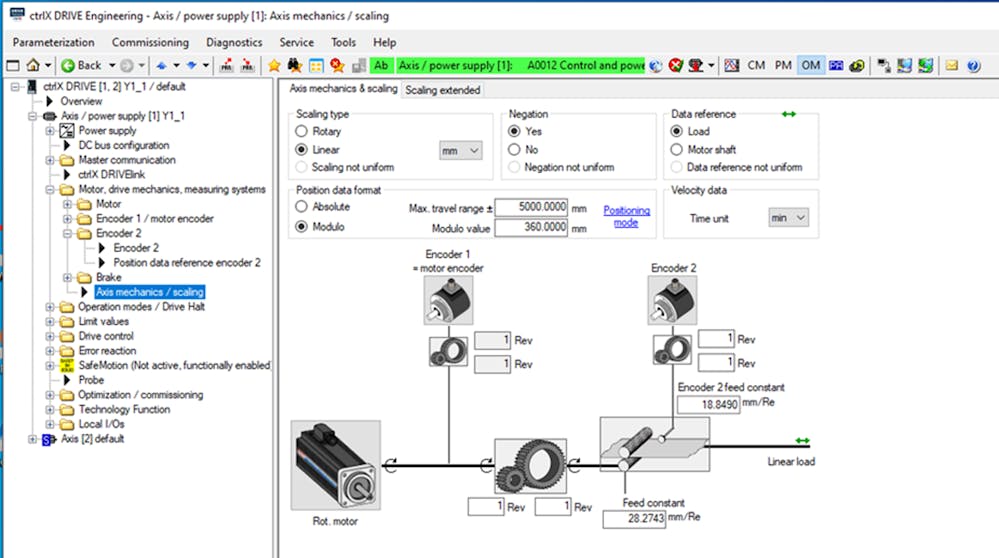Open the Home button dropdown arrow
This screenshot has width=999, height=558.
click(48, 66)
